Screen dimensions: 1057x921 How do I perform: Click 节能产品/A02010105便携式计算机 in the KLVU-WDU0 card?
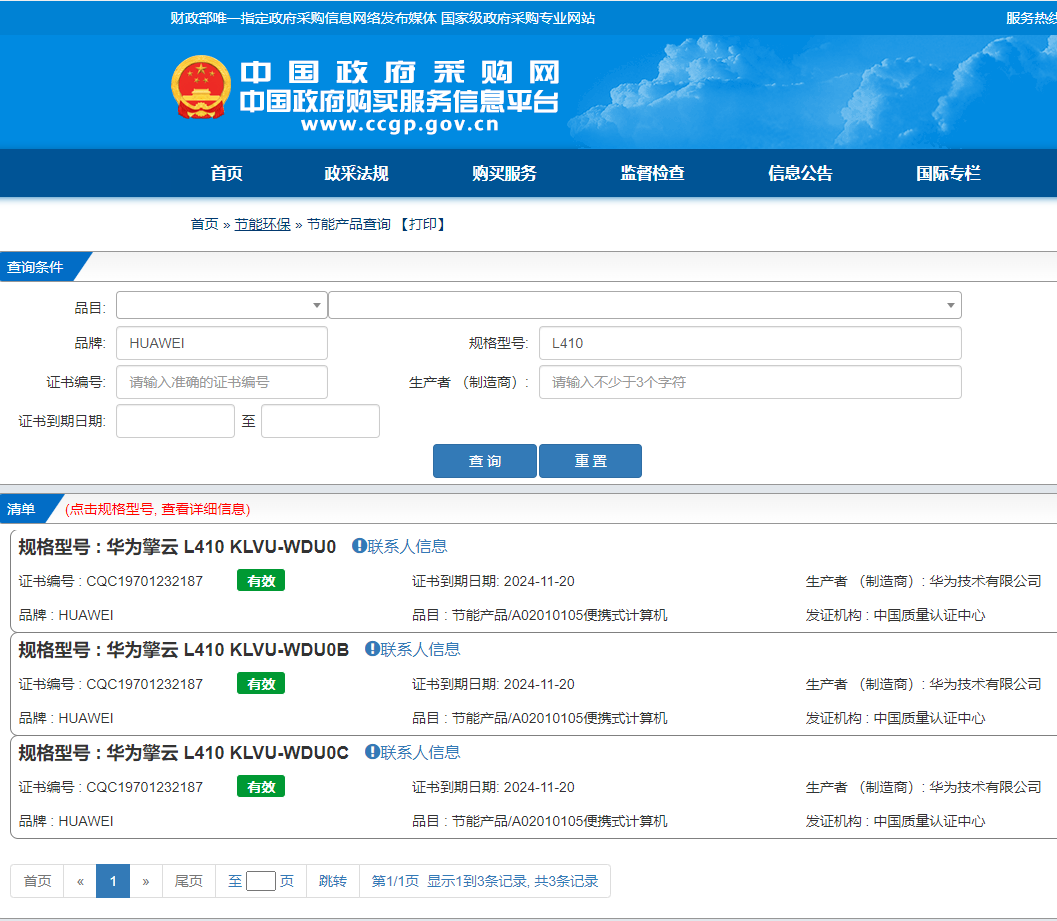[x=560, y=615]
